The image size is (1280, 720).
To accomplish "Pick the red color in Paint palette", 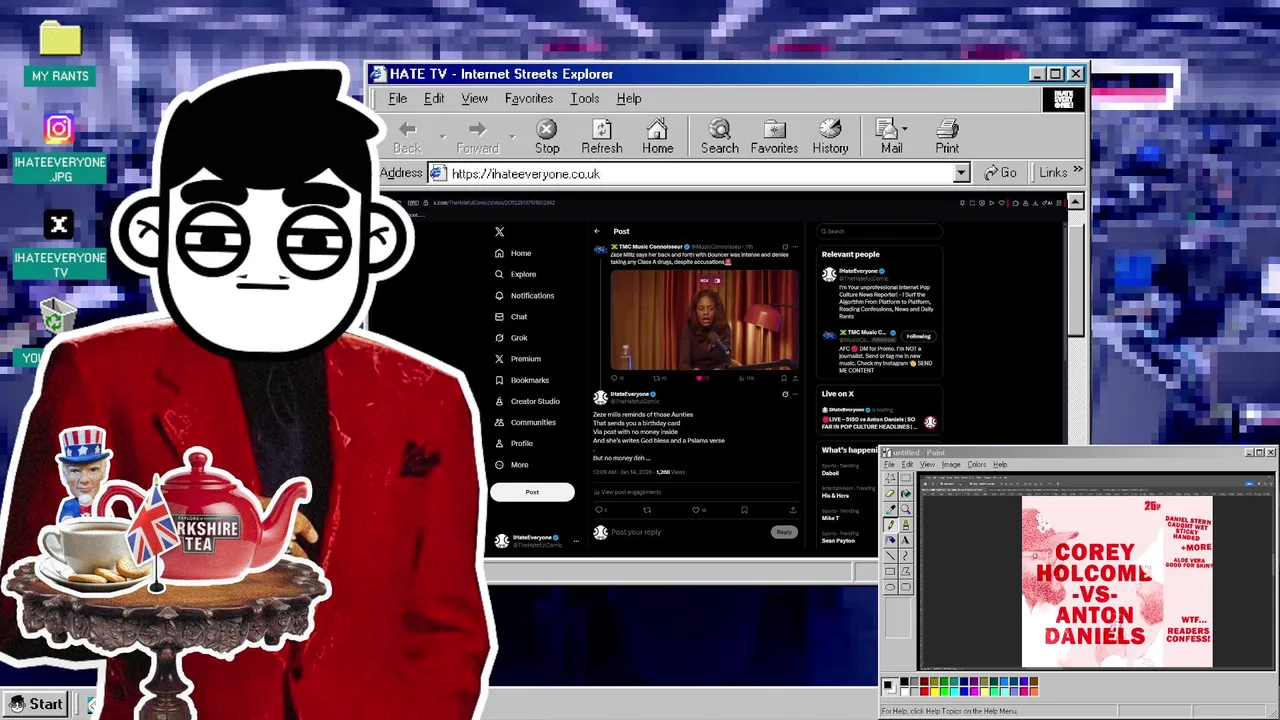I will pos(924,691).
